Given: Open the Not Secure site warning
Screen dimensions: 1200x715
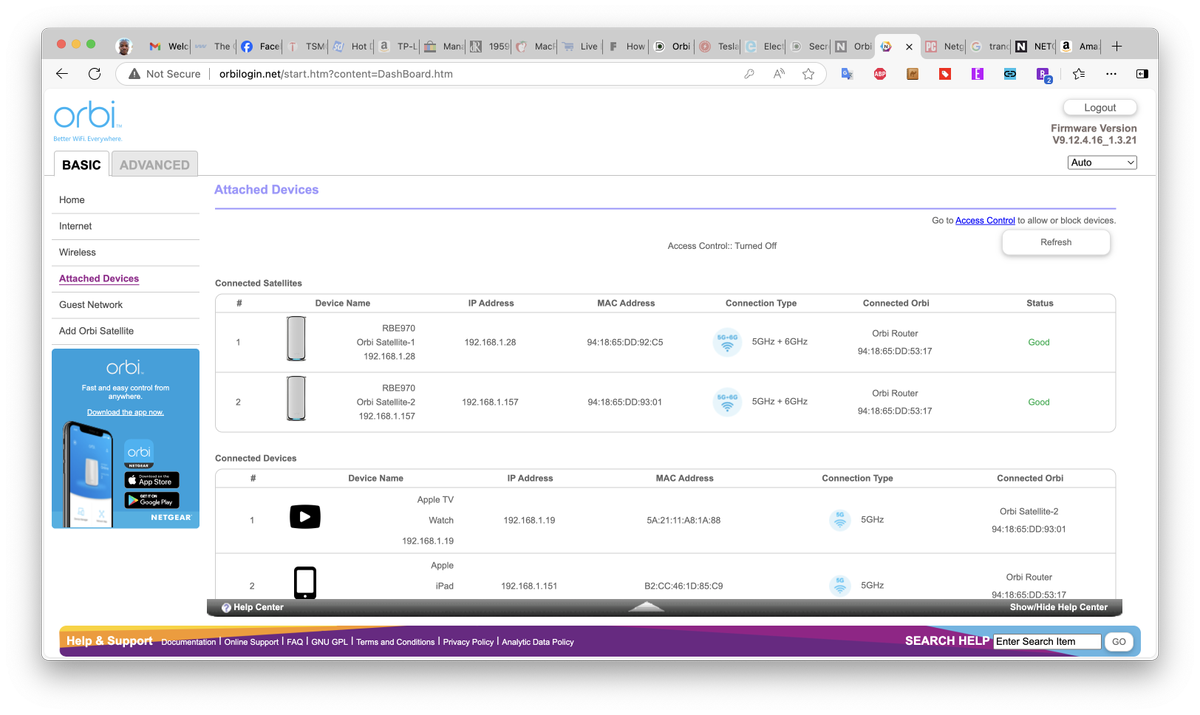Looking at the screenshot, I should (163, 74).
